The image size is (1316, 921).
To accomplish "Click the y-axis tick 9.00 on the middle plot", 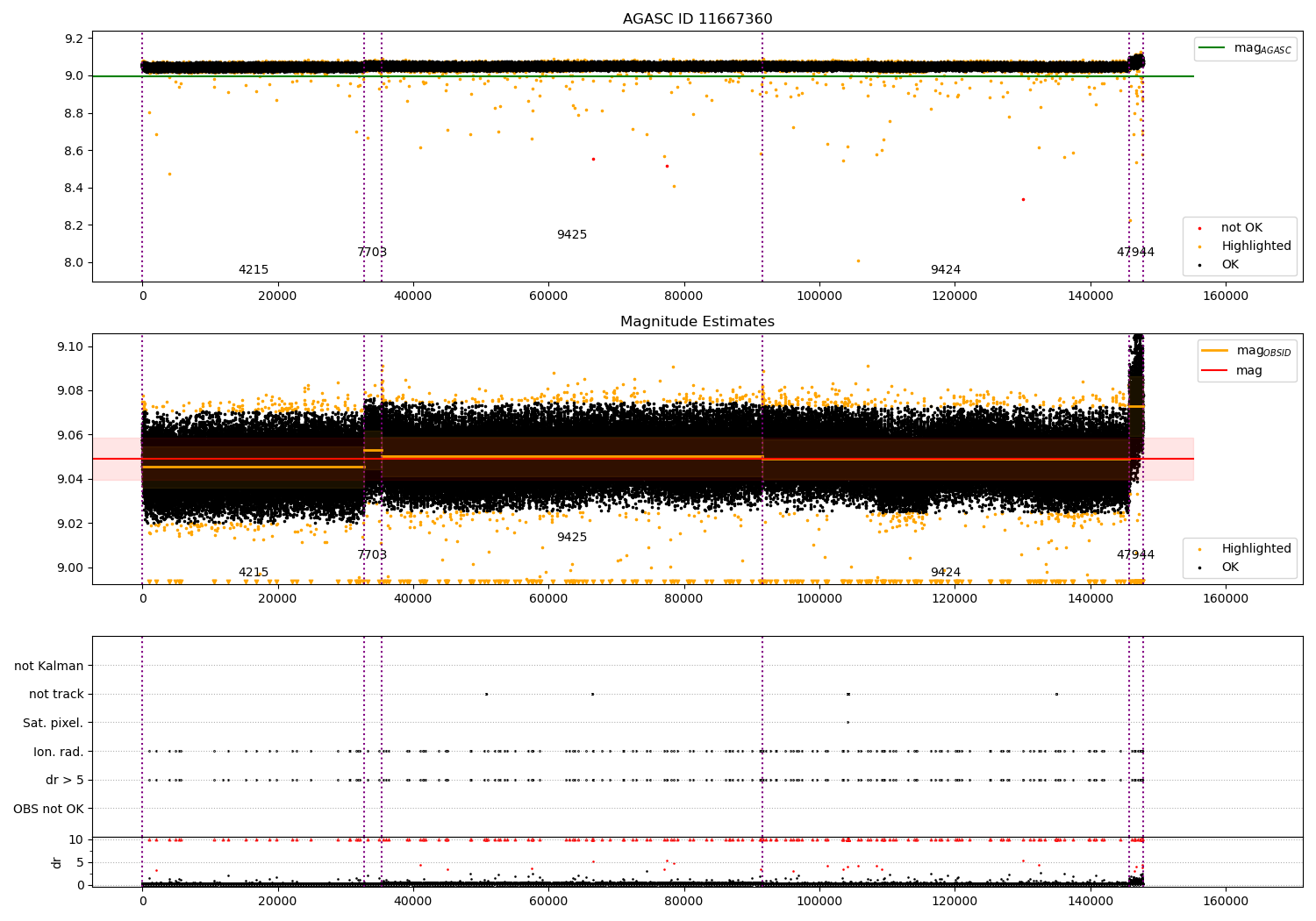I will [x=69, y=568].
